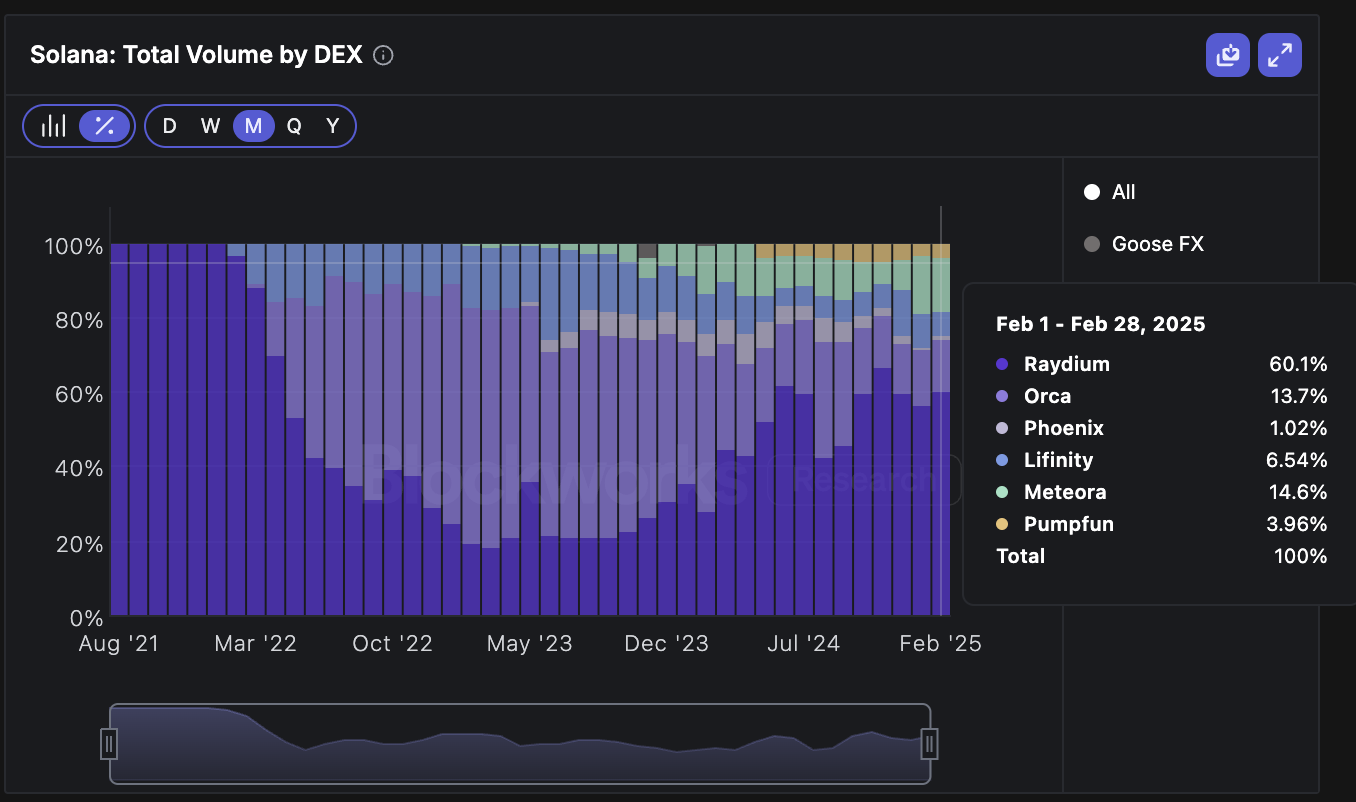Select the percentage view icon
Viewport: 1356px width, 802px height.
(x=104, y=125)
